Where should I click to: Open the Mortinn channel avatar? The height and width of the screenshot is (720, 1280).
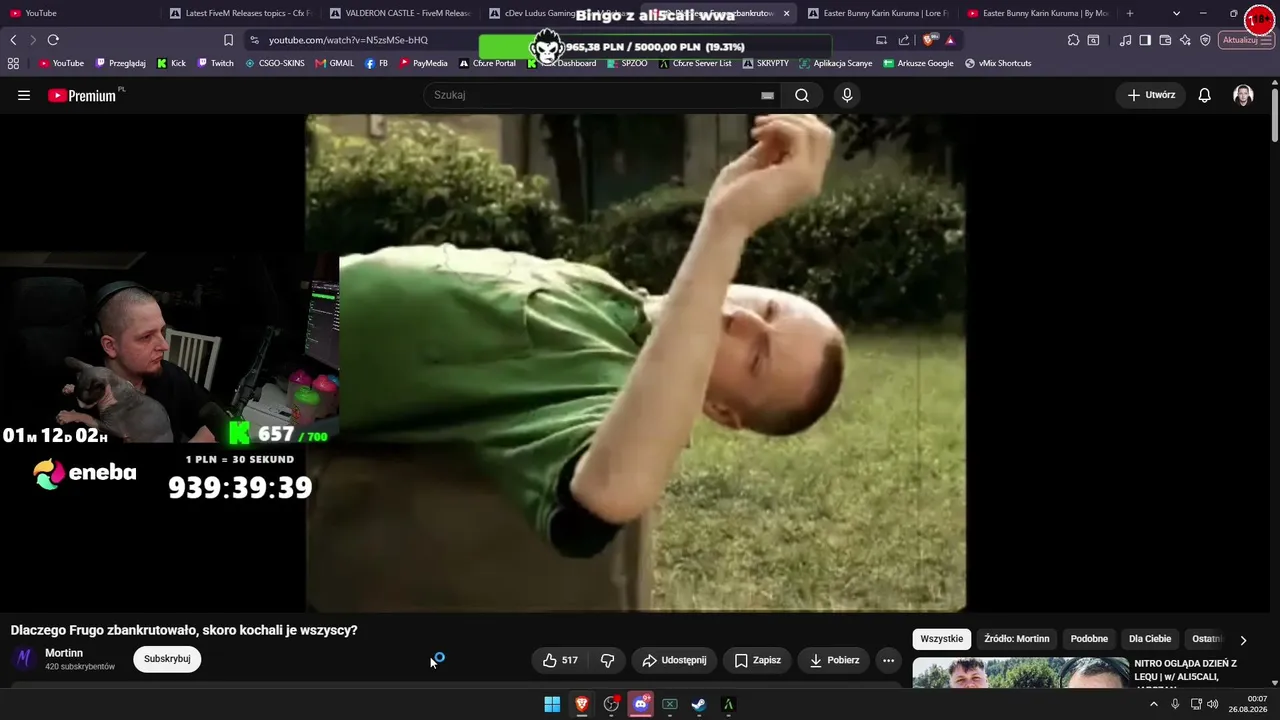coord(25,659)
